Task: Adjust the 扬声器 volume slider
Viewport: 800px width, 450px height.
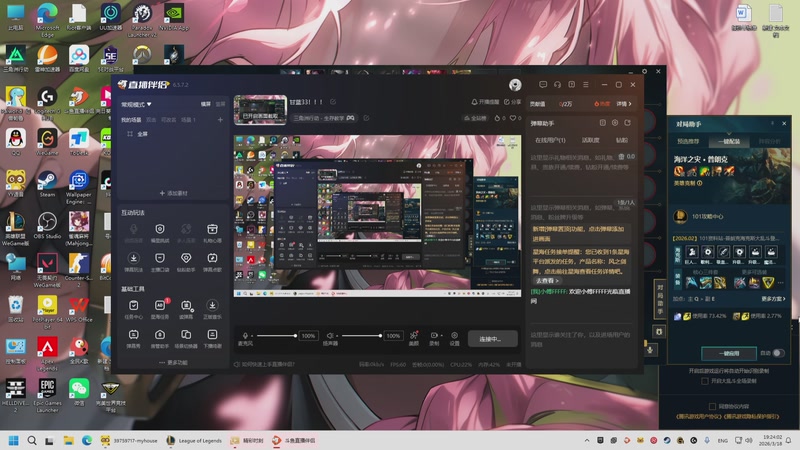Action: tap(362, 336)
